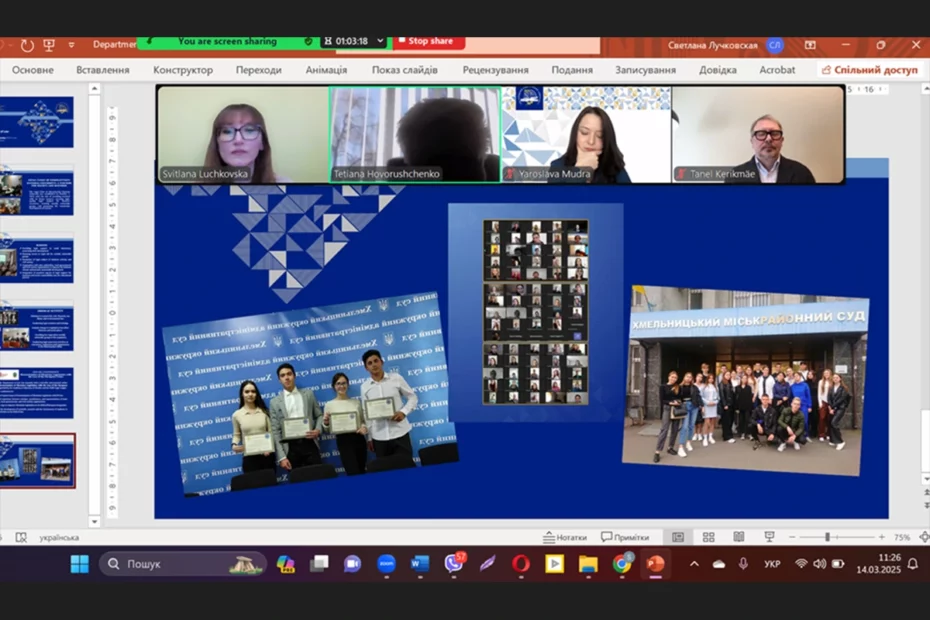The height and width of the screenshot is (620, 930).
Task: Open the Показ слайдів ribbon tab
Action: click(x=405, y=70)
